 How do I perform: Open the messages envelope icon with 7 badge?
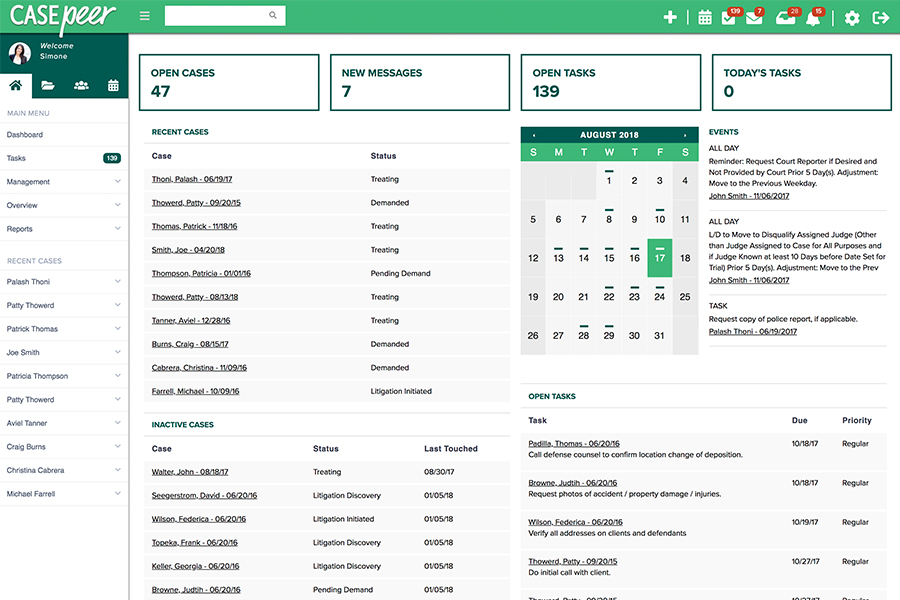(x=755, y=18)
